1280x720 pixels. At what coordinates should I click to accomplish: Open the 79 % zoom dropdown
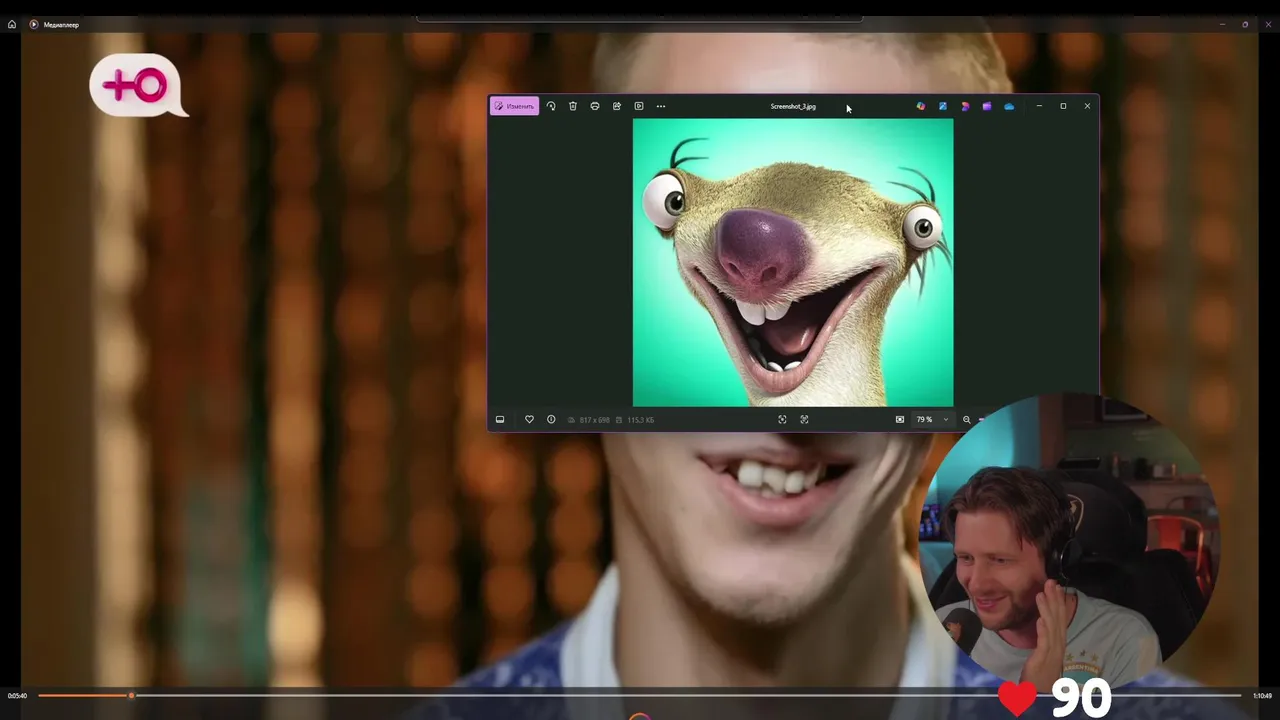coord(932,420)
